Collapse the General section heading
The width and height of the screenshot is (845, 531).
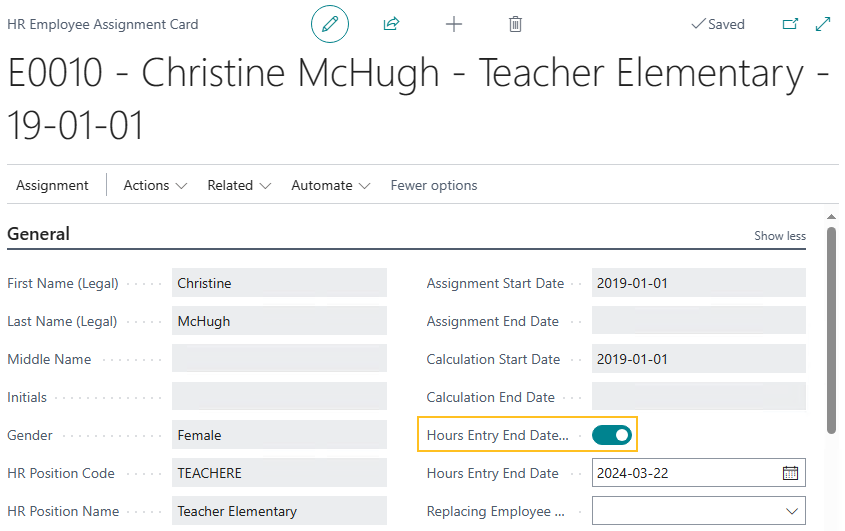39,234
